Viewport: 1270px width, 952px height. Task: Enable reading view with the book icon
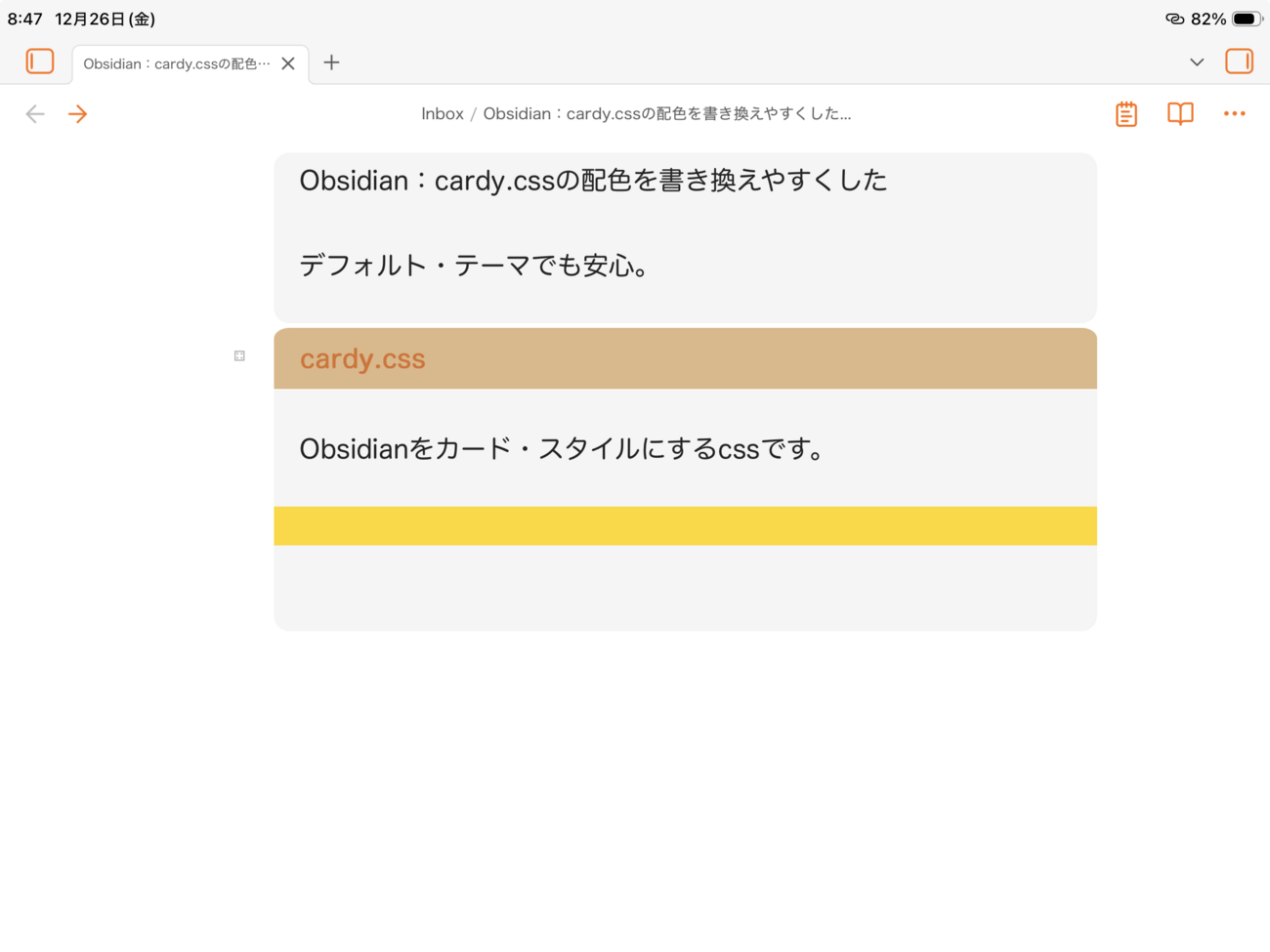pyautogui.click(x=1179, y=113)
